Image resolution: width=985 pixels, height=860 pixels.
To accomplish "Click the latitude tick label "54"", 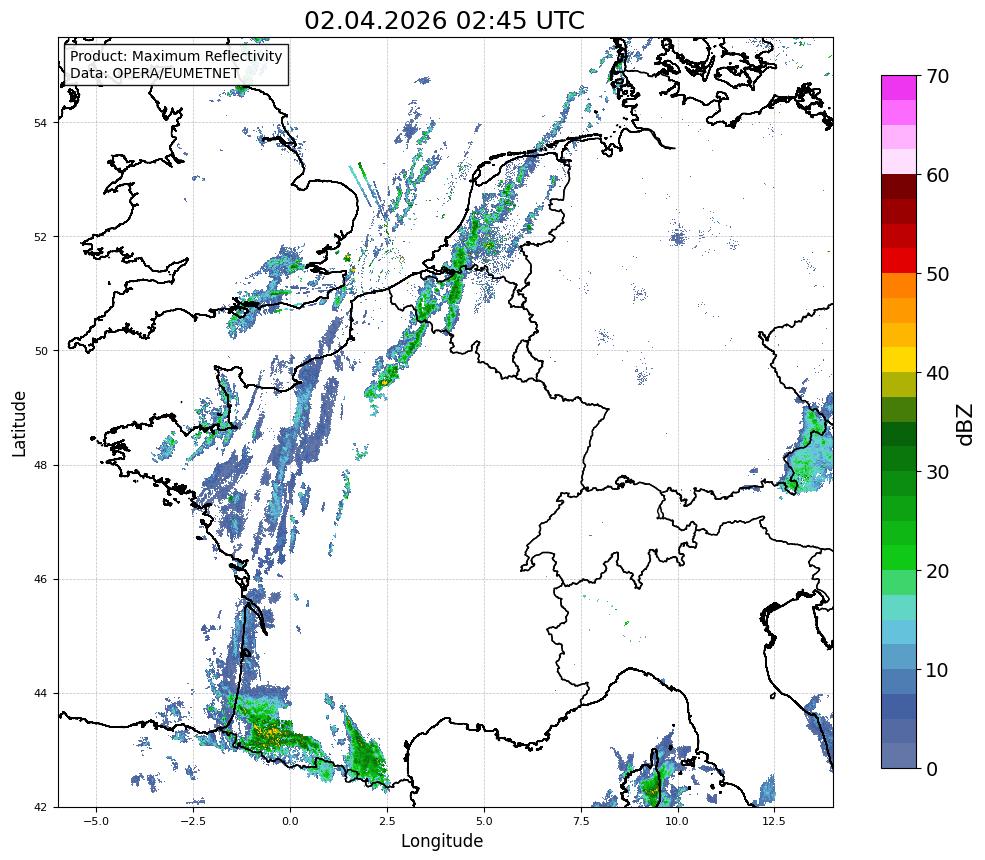I will click(40, 123).
